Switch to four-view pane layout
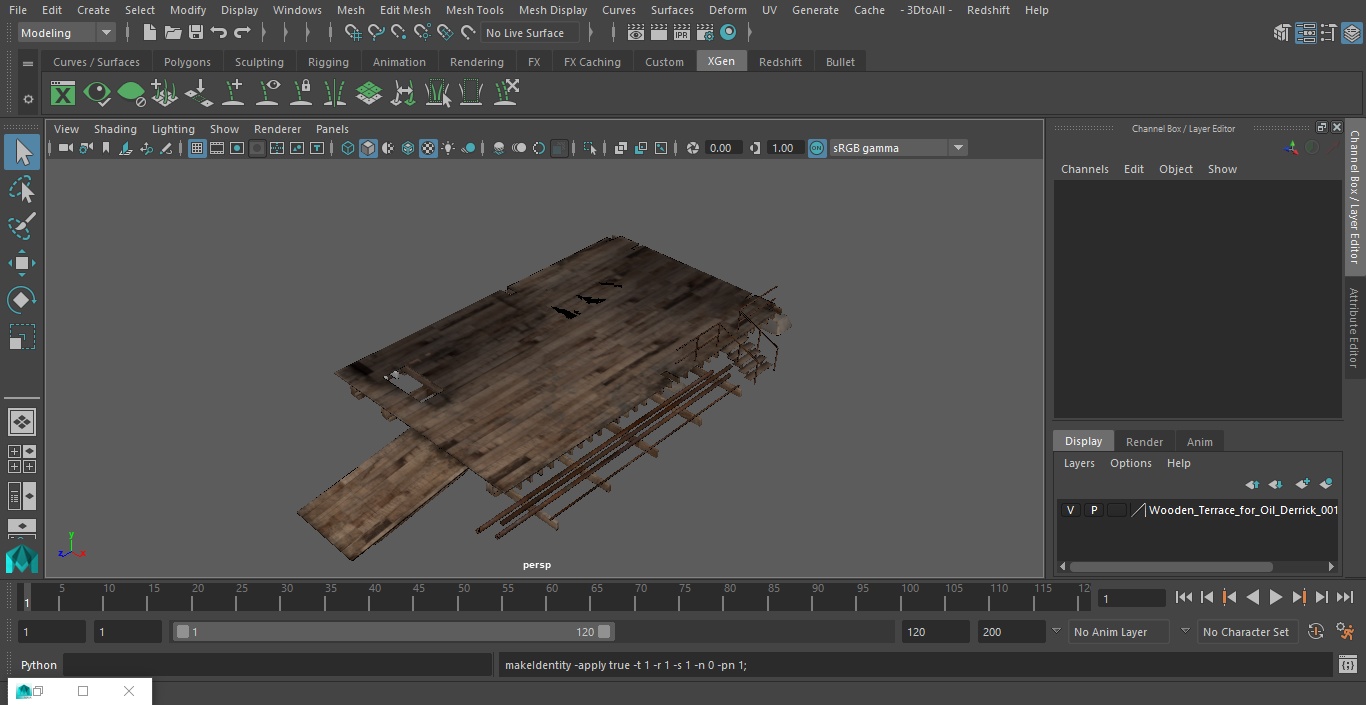This screenshot has width=1366, height=705. click(22, 459)
